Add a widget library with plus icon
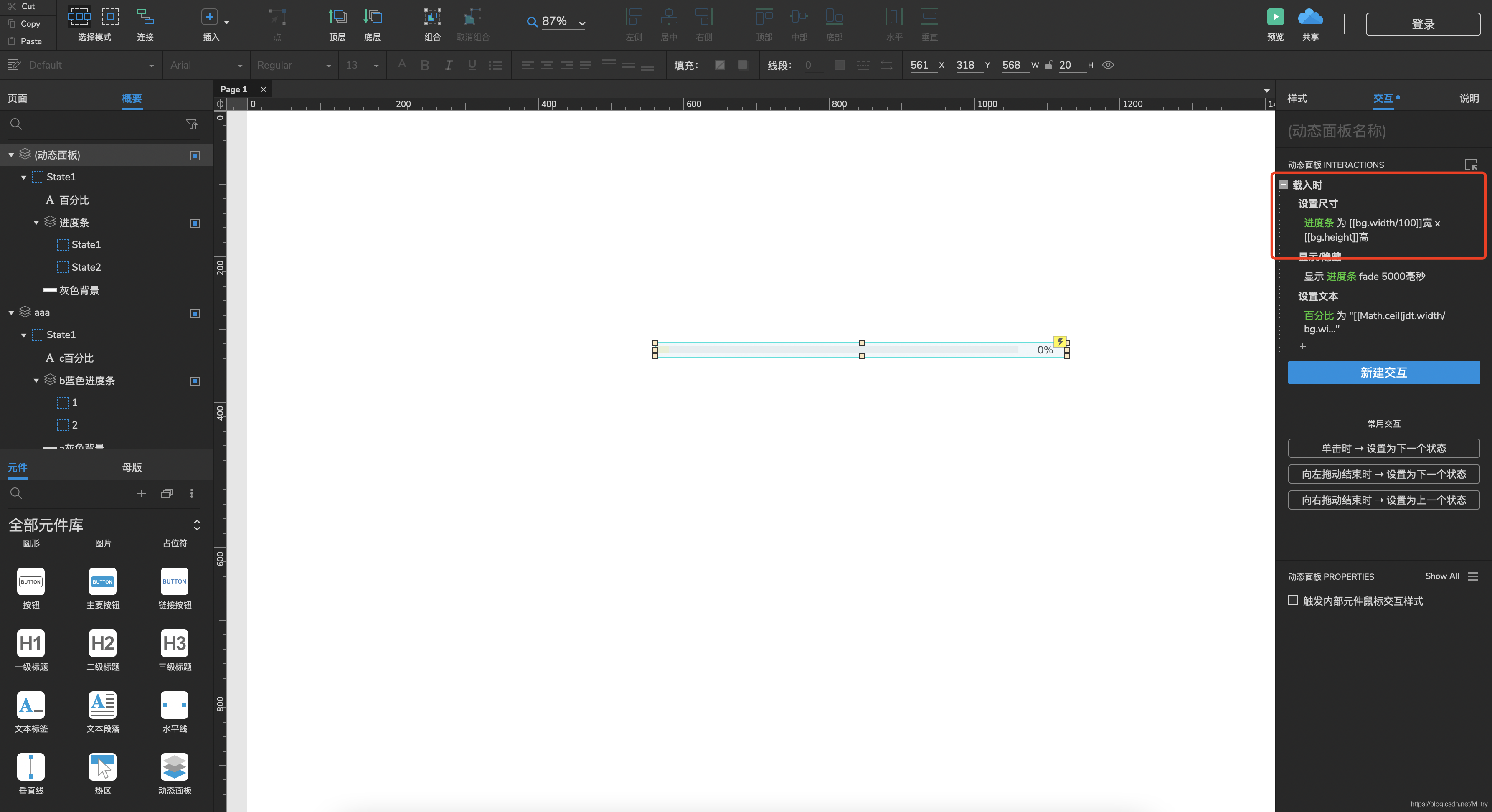 point(141,493)
